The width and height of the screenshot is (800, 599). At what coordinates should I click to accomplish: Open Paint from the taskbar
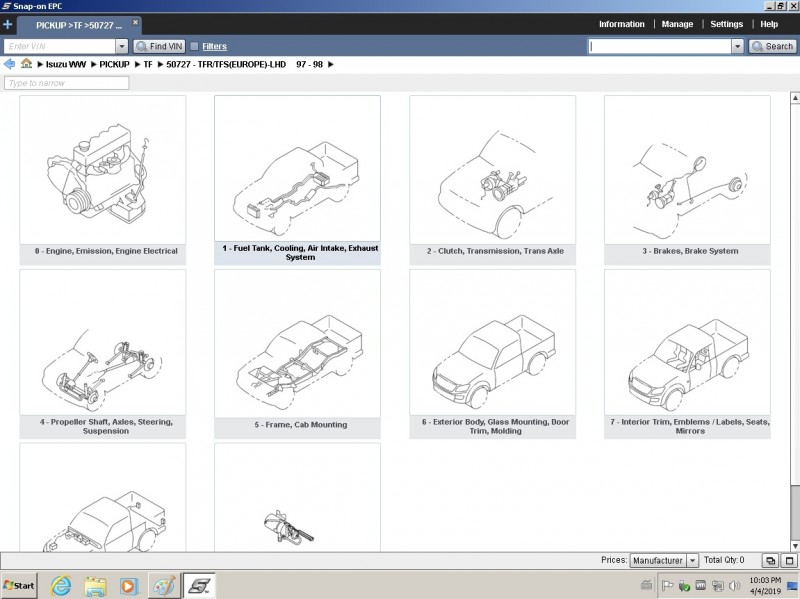pos(164,585)
